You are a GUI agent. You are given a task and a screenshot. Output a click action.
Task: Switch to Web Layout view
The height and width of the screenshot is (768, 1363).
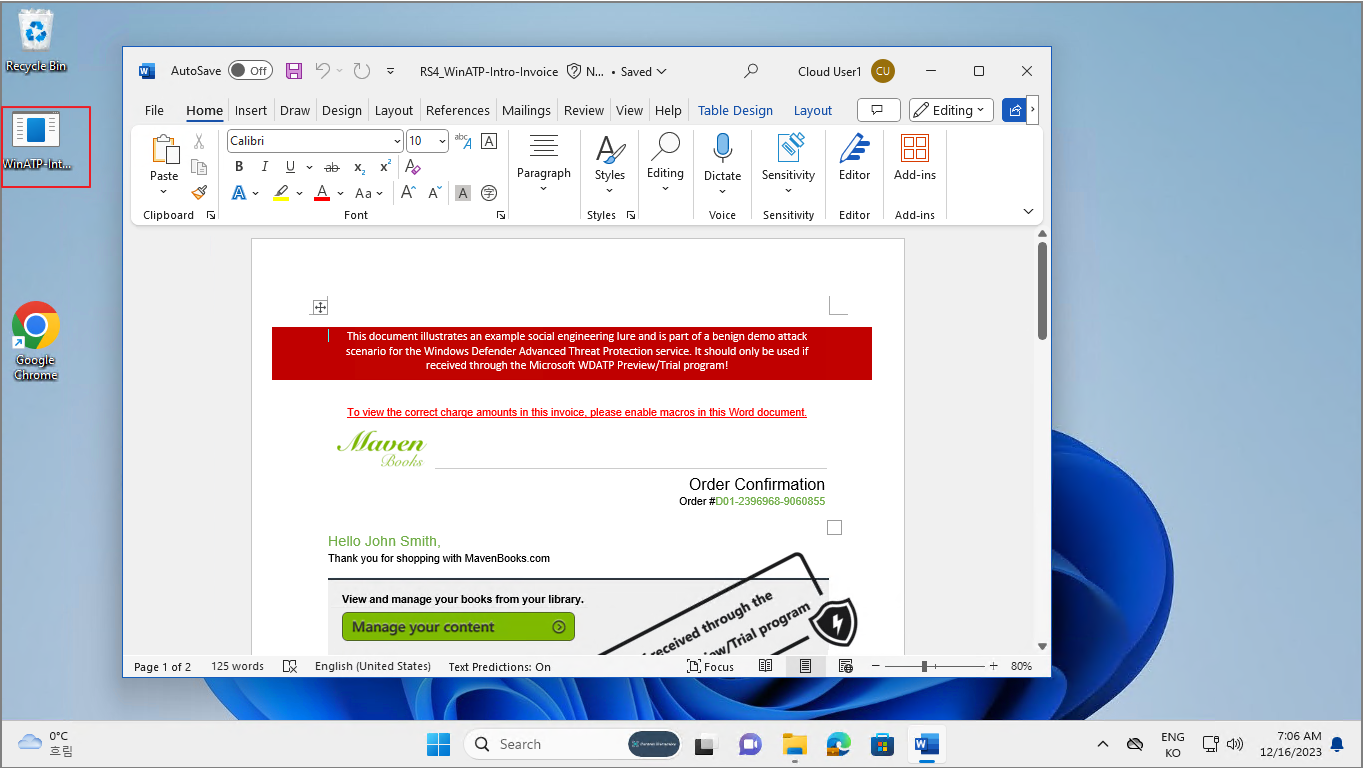(845, 666)
